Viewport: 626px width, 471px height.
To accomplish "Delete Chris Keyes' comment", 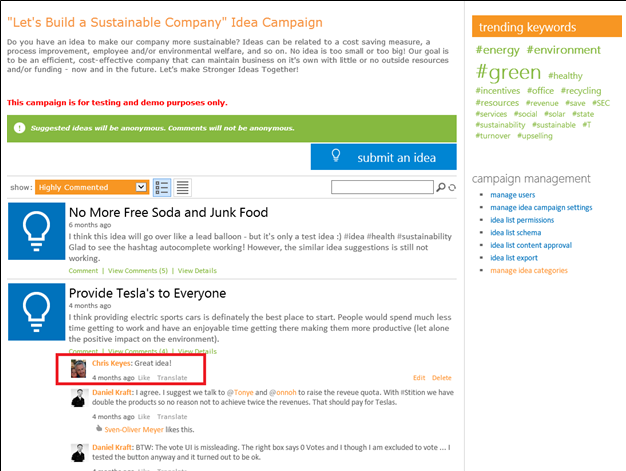I will (x=441, y=378).
